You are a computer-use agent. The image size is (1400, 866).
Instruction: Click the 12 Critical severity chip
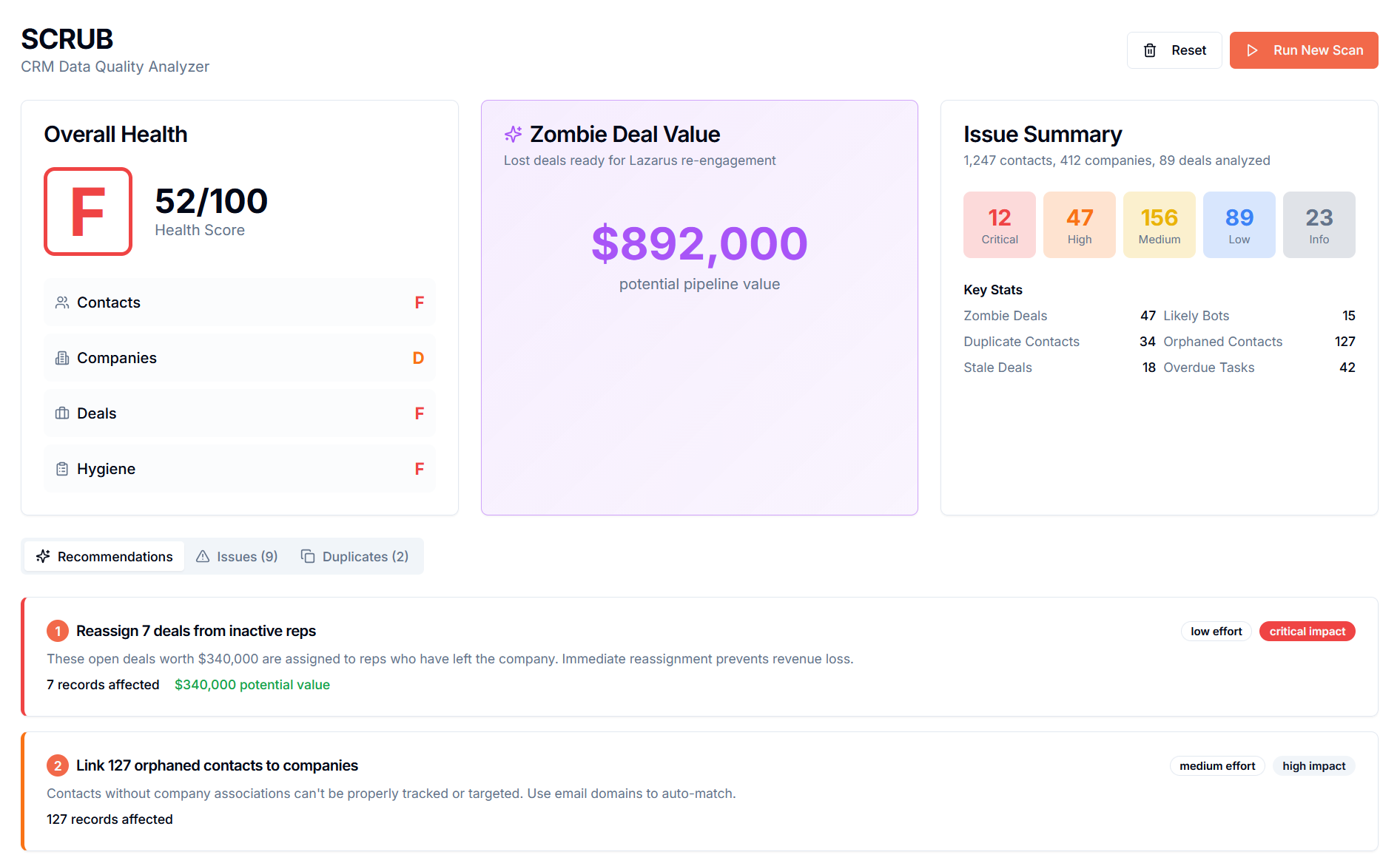999,224
